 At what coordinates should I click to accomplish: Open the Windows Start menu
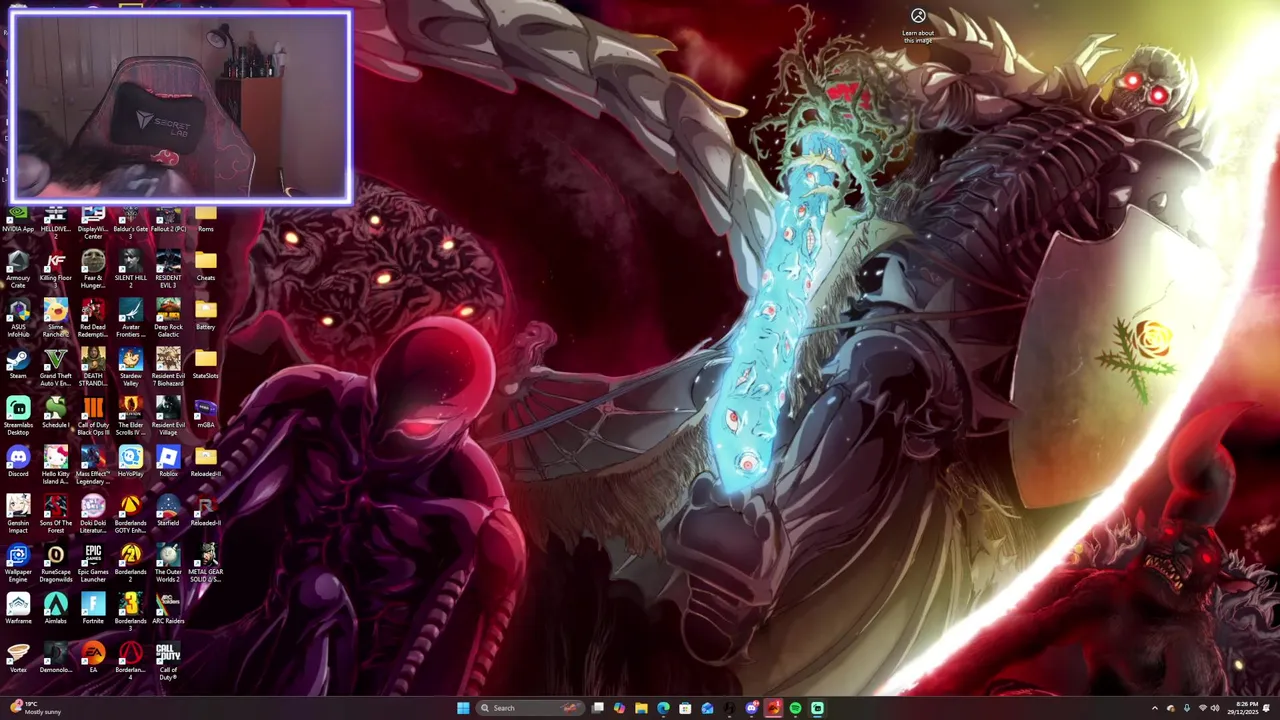[463, 708]
